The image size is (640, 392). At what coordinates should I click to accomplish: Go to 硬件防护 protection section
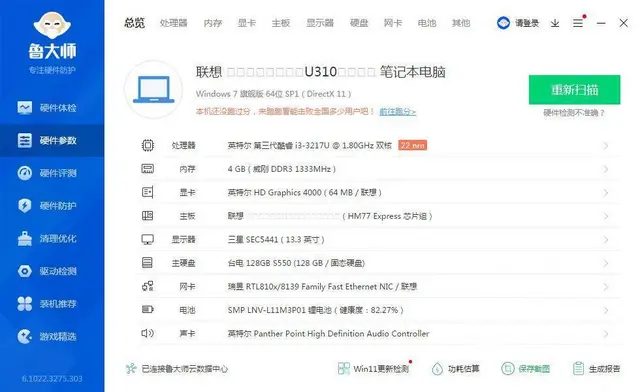pyautogui.click(x=52, y=205)
